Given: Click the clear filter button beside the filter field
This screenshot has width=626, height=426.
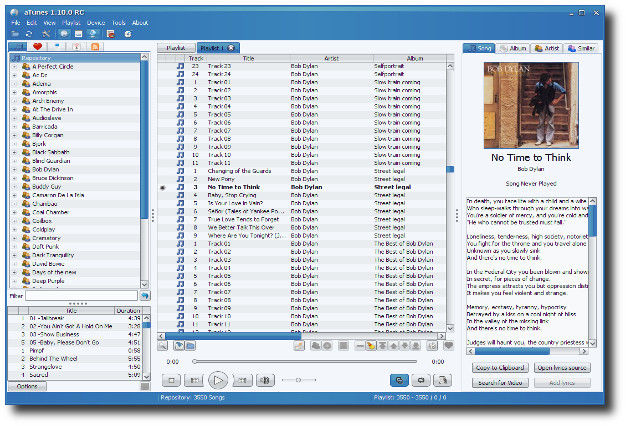Looking at the screenshot, I should 145,296.
